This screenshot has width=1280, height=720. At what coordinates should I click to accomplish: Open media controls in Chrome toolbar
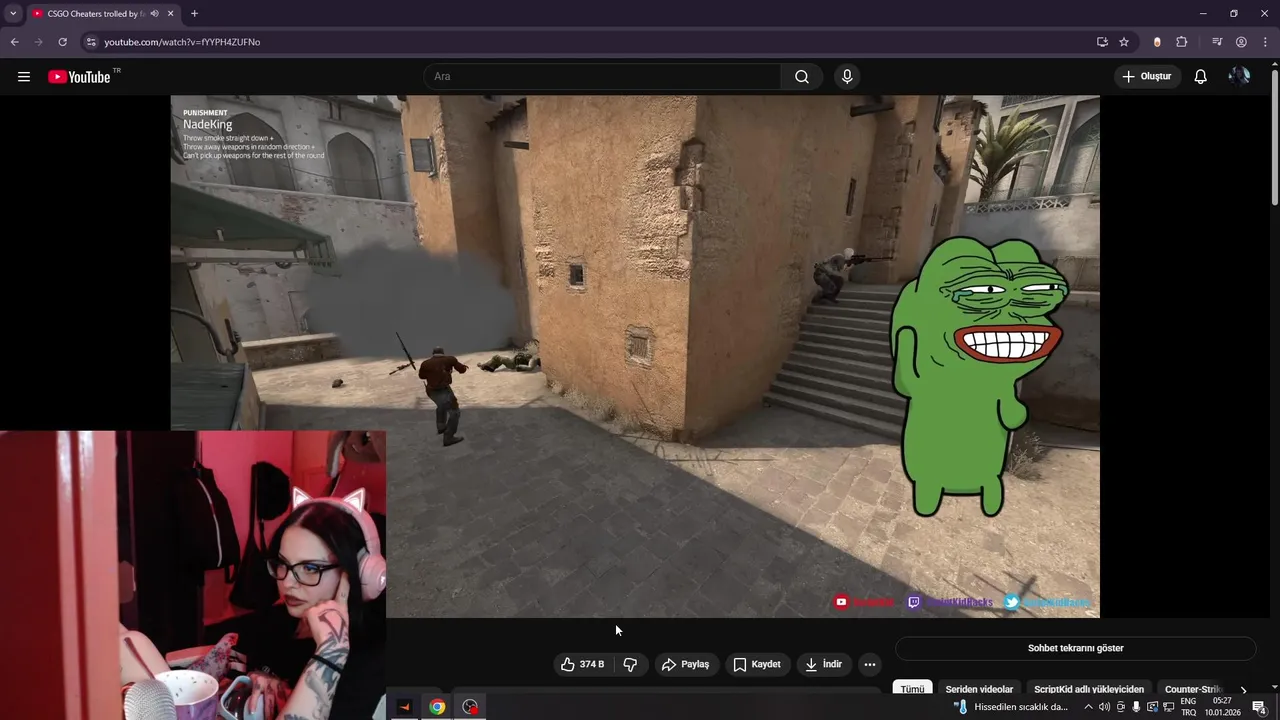coord(1217,42)
